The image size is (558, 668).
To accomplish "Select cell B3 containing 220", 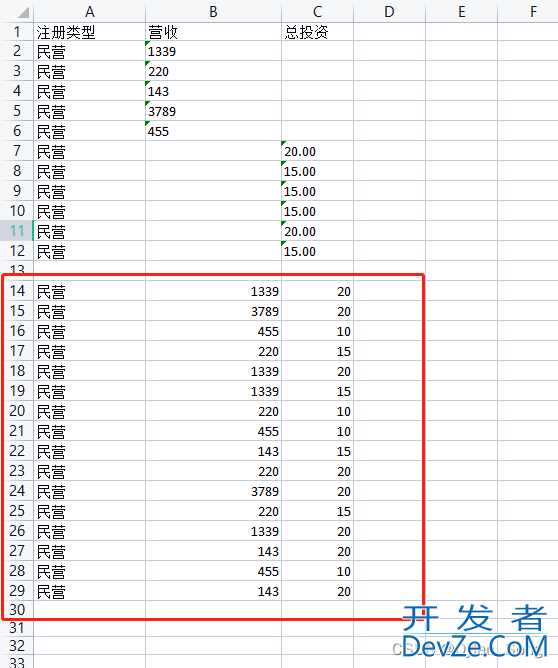I will pyautogui.click(x=213, y=71).
